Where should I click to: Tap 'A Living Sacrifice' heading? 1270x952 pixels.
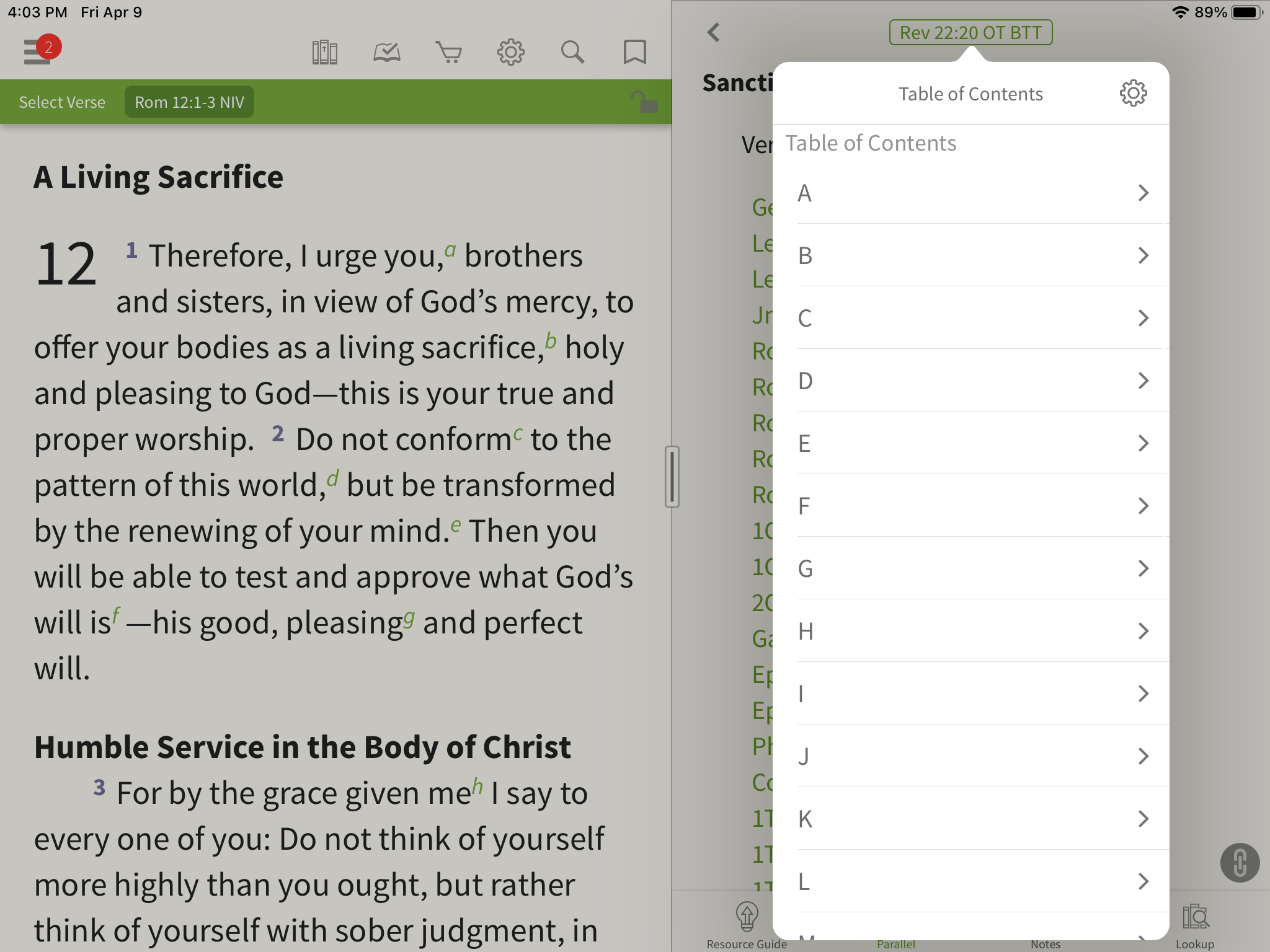pyautogui.click(x=159, y=177)
